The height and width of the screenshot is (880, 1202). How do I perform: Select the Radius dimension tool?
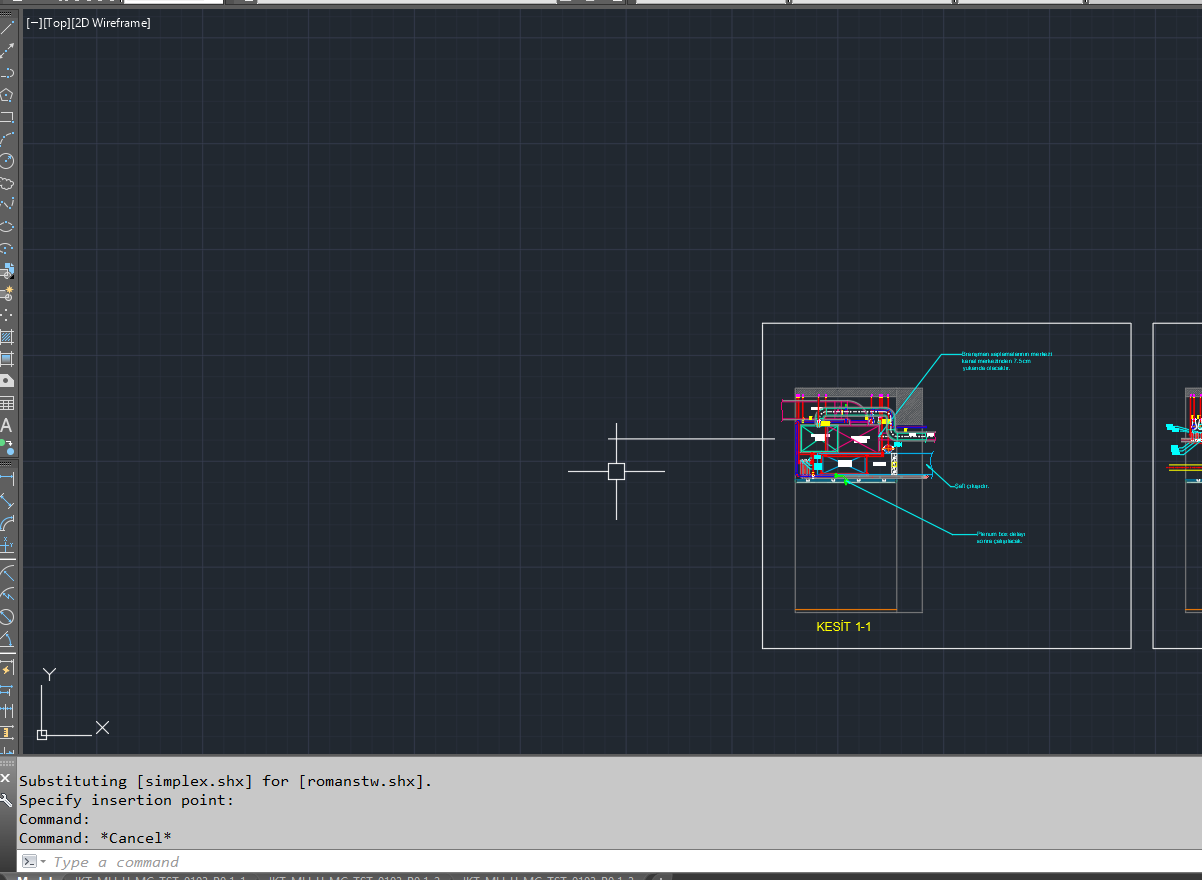click(7, 573)
